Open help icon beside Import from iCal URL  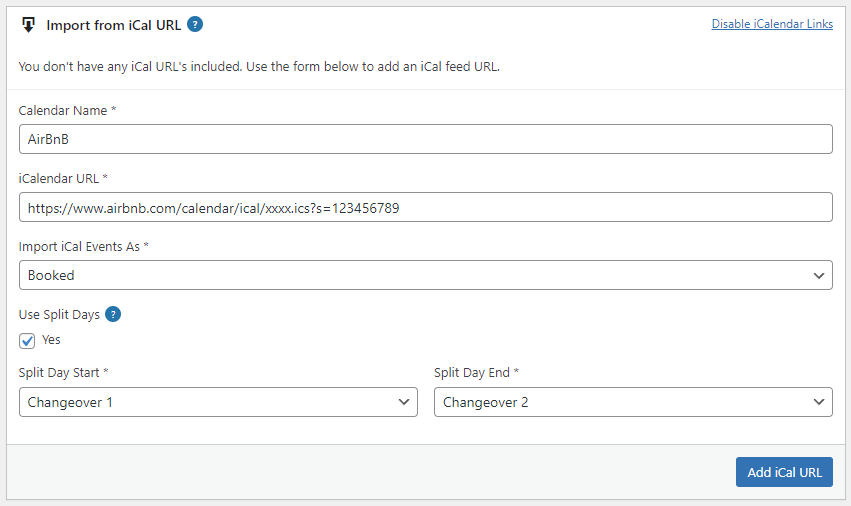[x=195, y=24]
